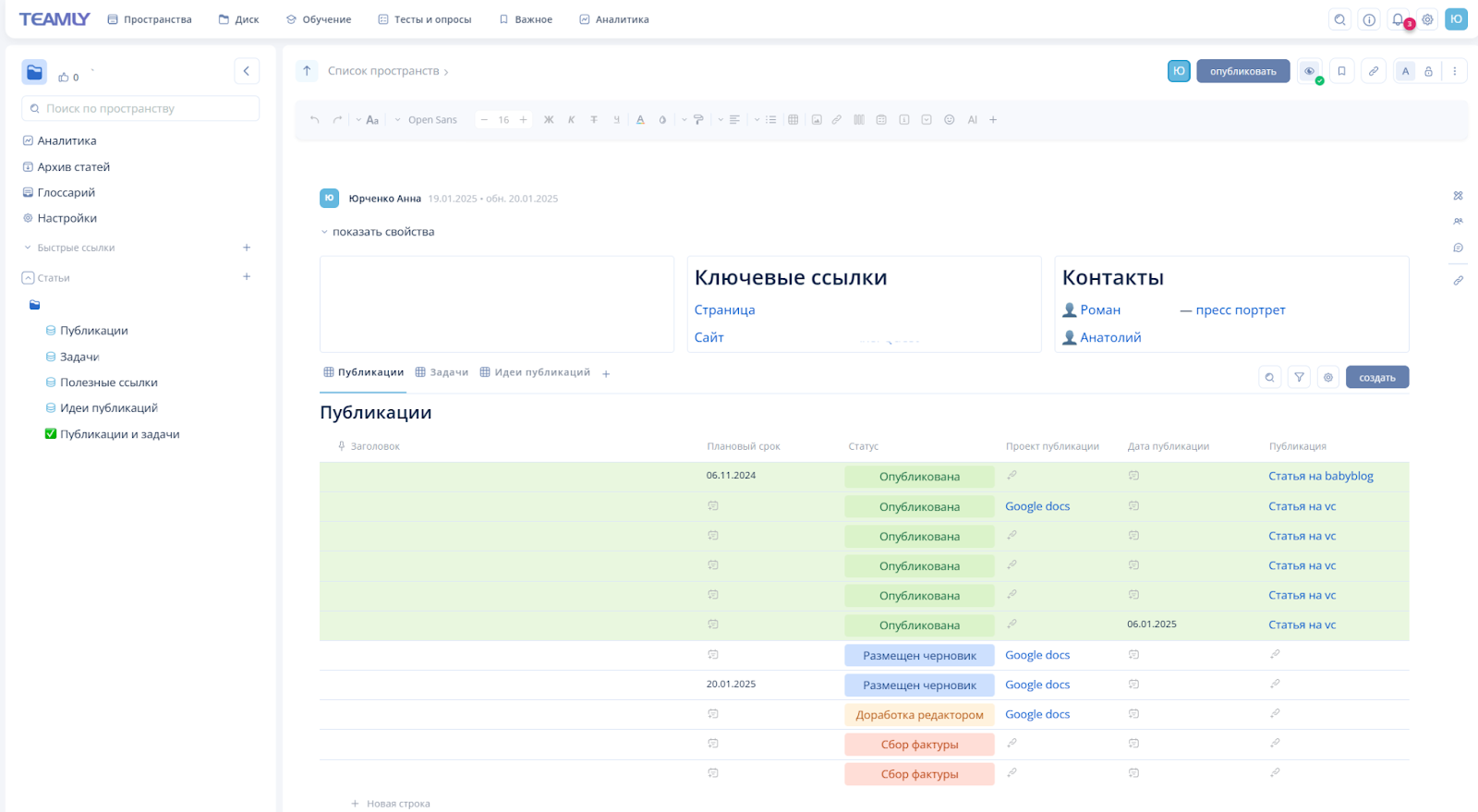Collapse the left sidebar panel
1478x812 pixels.
(247, 71)
